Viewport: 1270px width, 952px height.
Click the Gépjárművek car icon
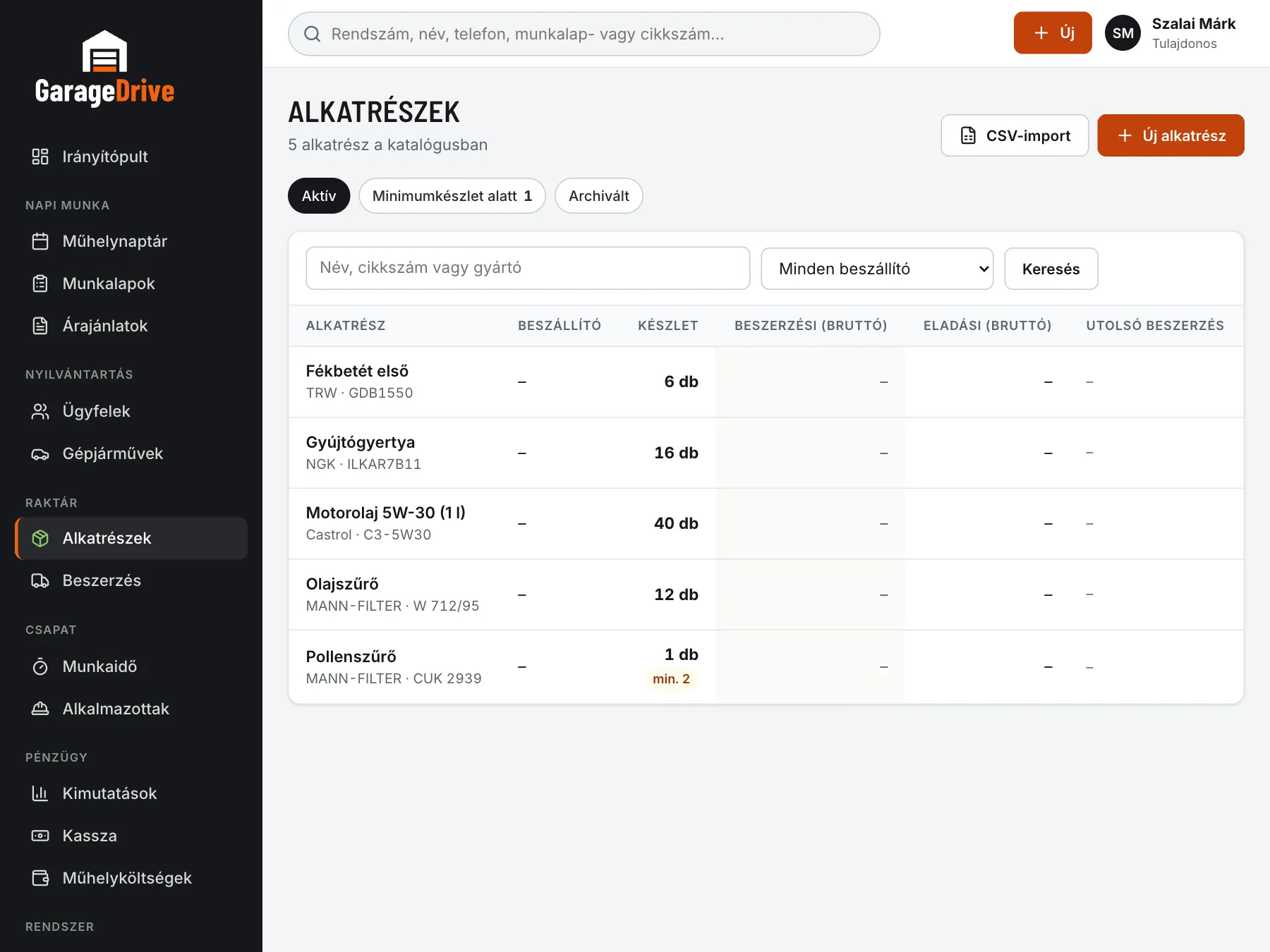pyautogui.click(x=40, y=453)
